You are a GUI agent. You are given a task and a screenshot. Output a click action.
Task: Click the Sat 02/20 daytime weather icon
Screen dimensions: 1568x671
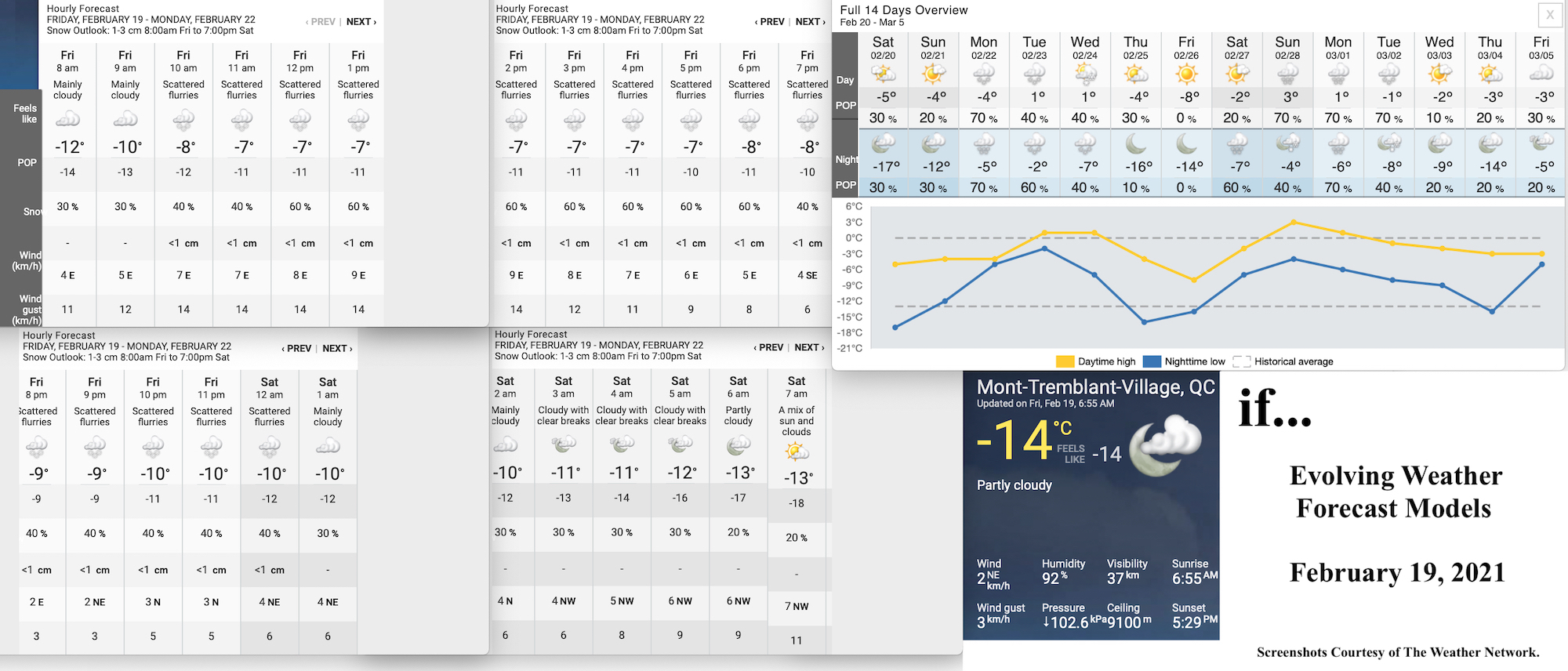[x=884, y=74]
